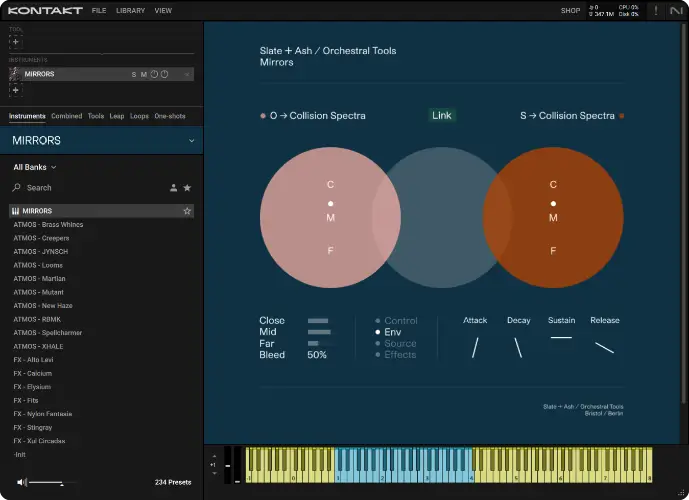Select the Effects page radio option
Viewport: 689px width, 500px height.
[396, 355]
